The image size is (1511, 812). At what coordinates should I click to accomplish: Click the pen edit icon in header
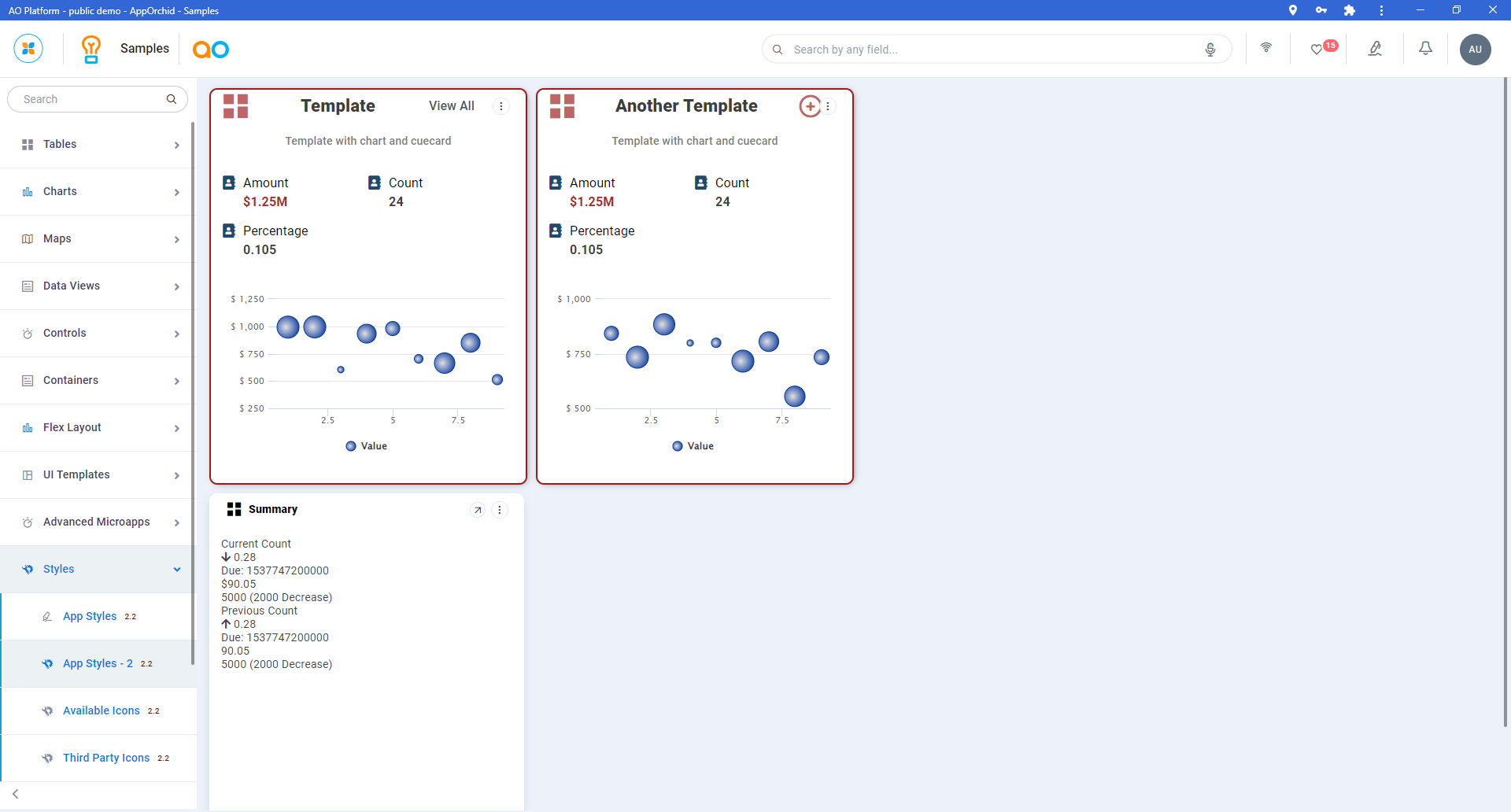(x=1375, y=49)
